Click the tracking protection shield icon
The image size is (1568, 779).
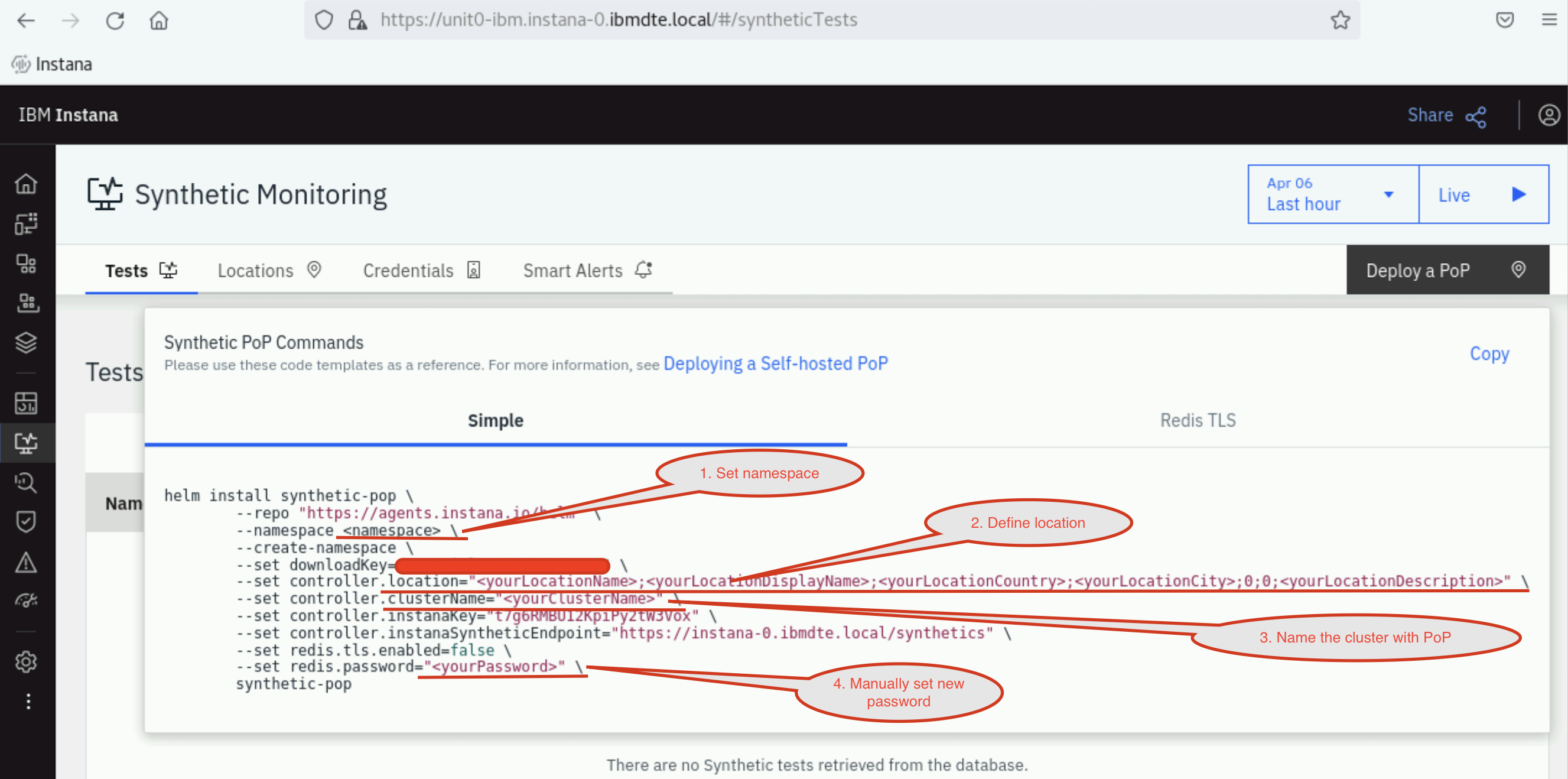click(324, 20)
